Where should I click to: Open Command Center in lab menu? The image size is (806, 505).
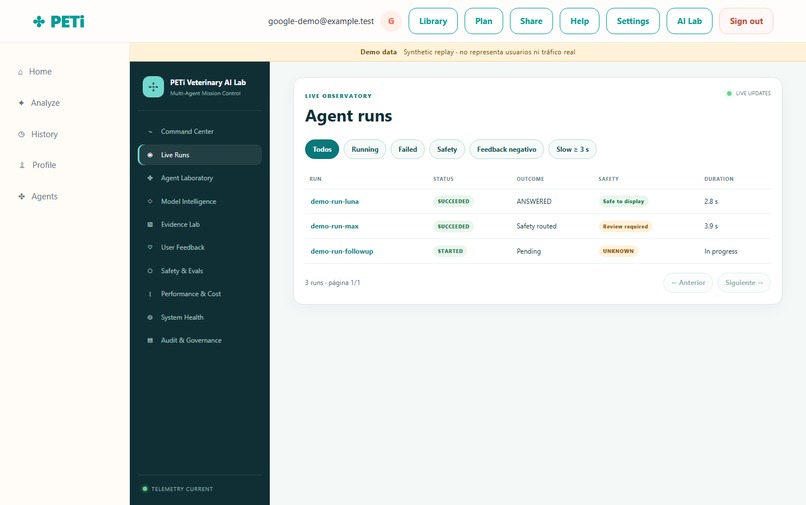200,132
